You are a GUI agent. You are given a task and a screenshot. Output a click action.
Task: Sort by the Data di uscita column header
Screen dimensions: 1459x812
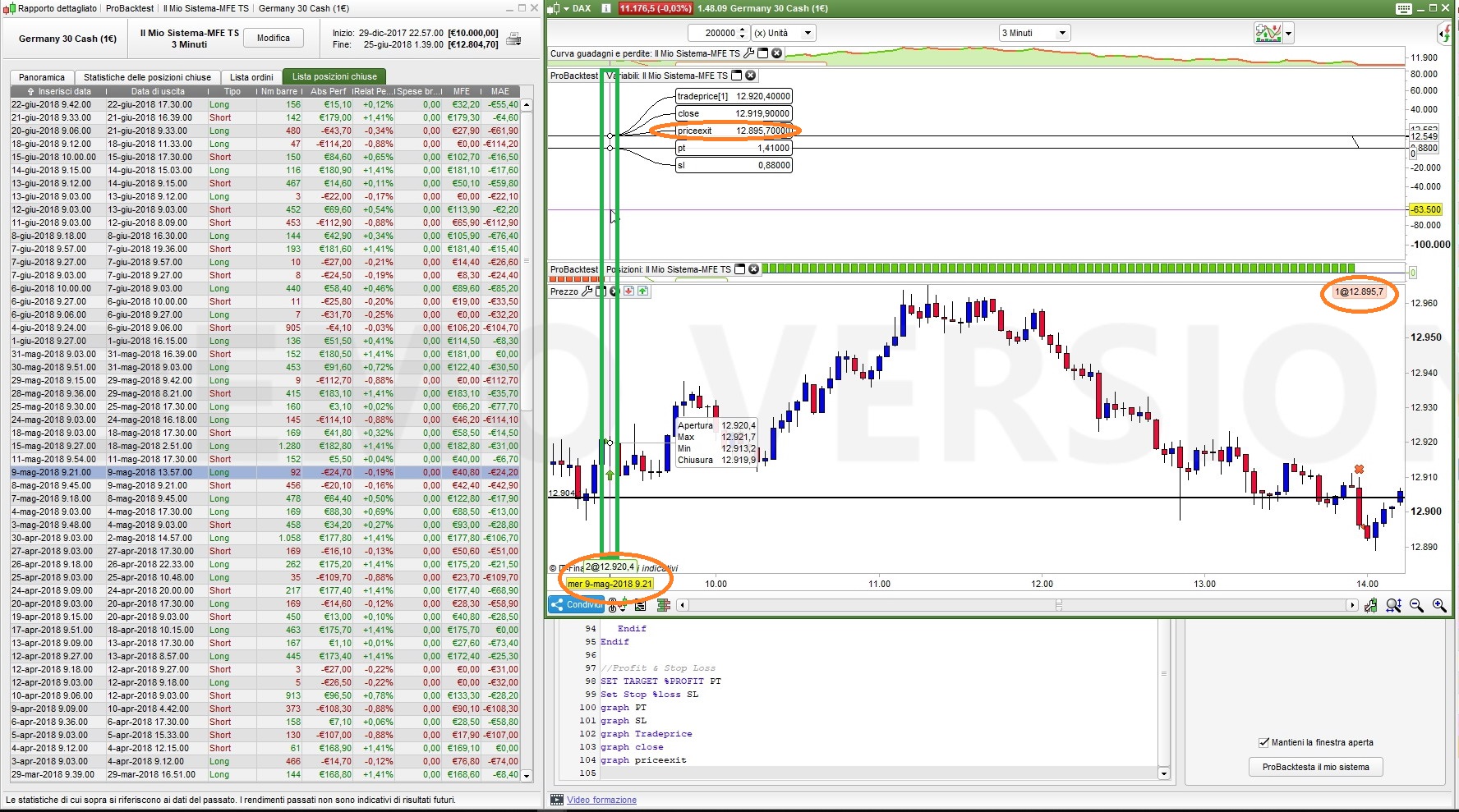[x=158, y=91]
